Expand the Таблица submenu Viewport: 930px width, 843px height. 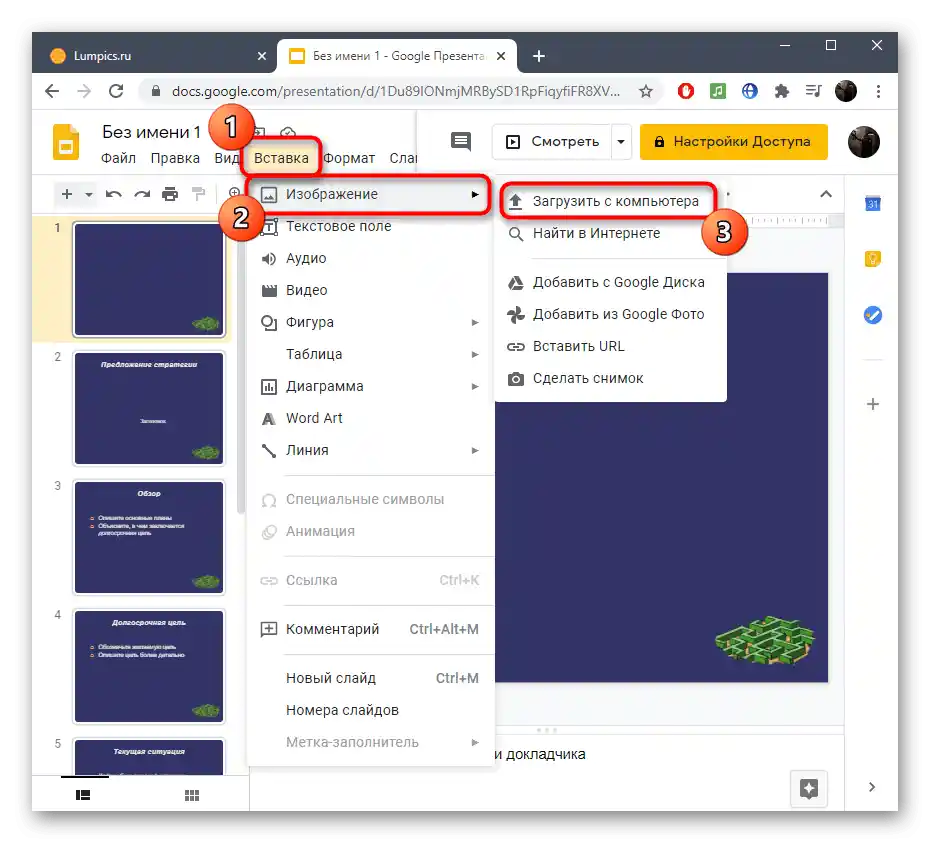coord(370,354)
